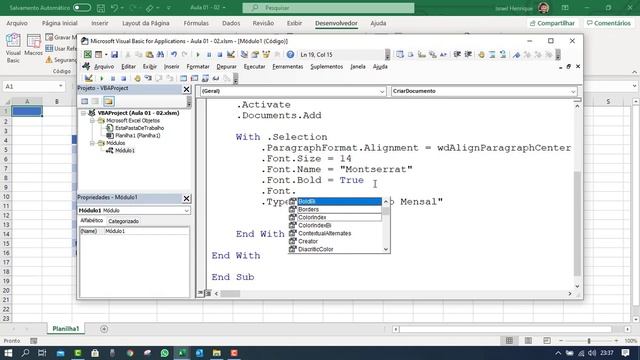Collapse the VBAProject (Aula 01 - 02.xlsm) tree node
Screen dimensions: 640x360
click(x=83, y=113)
